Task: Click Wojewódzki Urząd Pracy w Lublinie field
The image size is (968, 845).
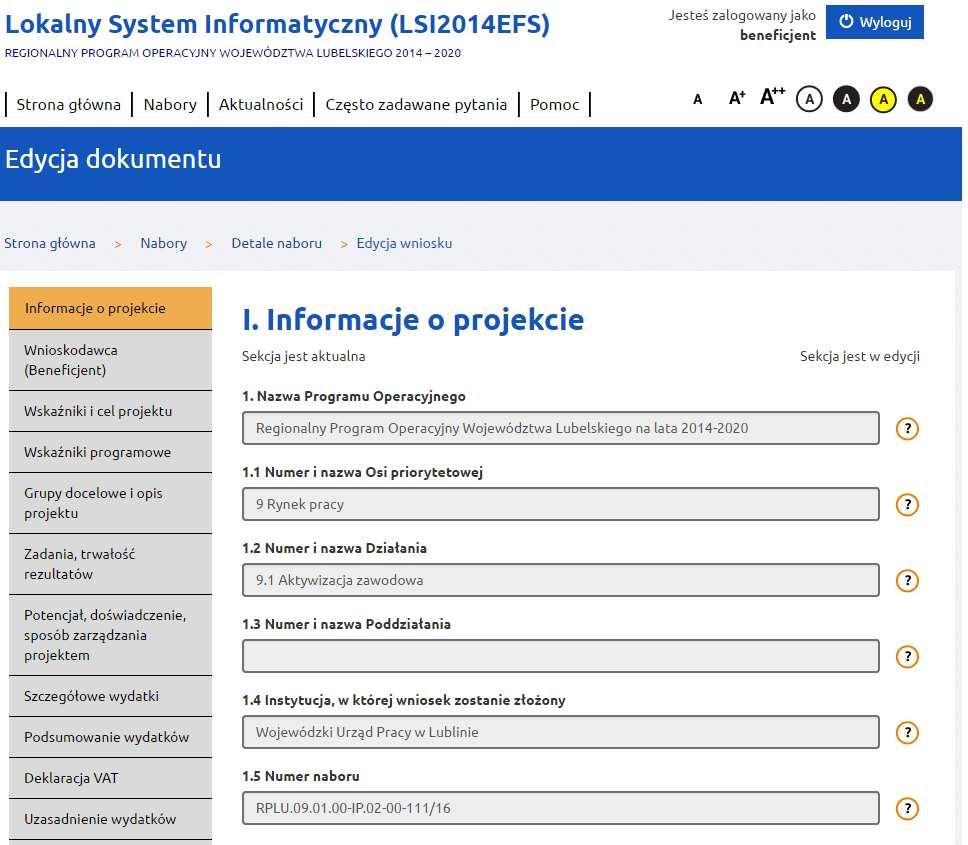Action: (561, 732)
